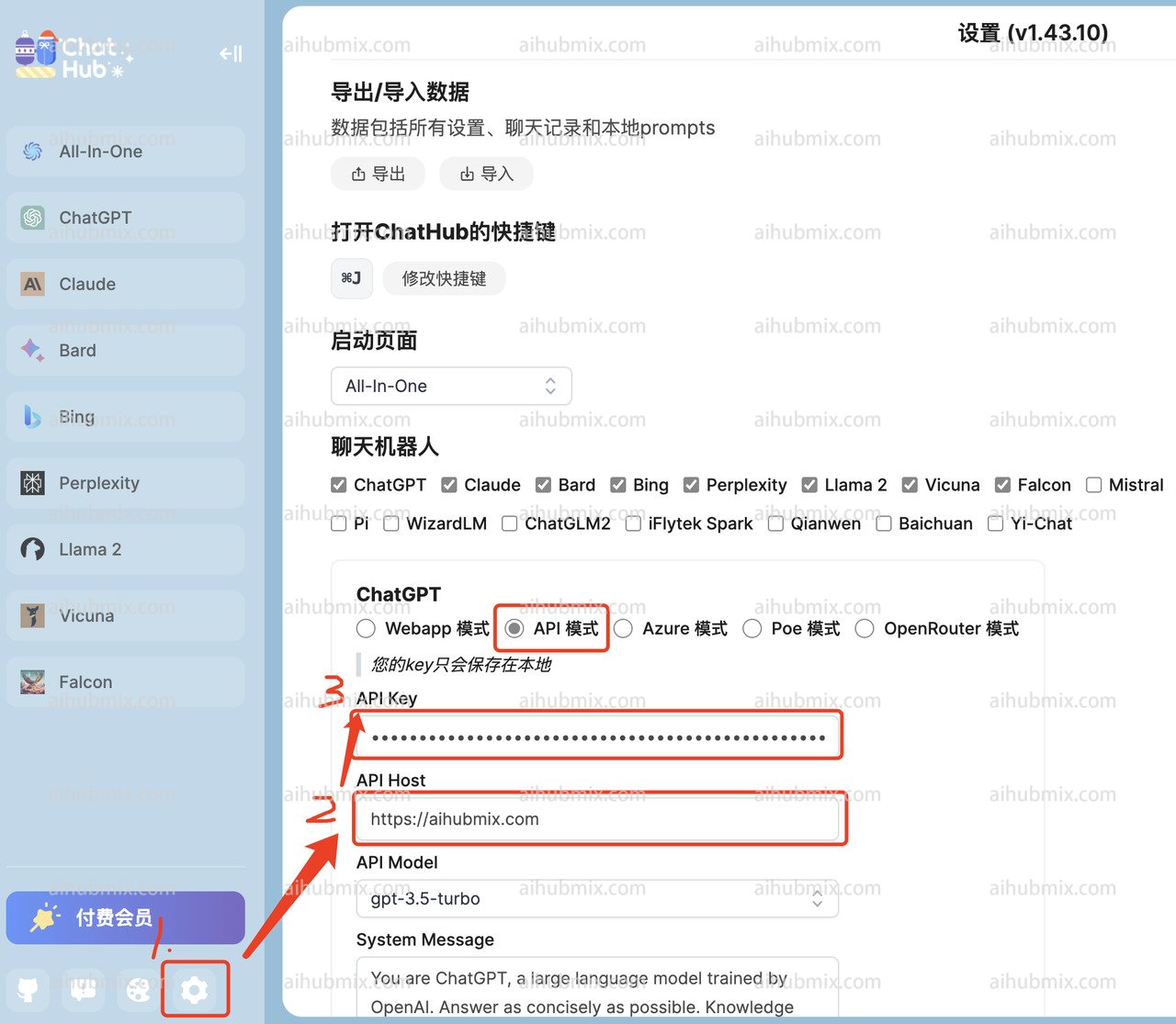1176x1024 pixels.
Task: Uncheck the Bing chatbot checkbox
Action: tap(618, 485)
